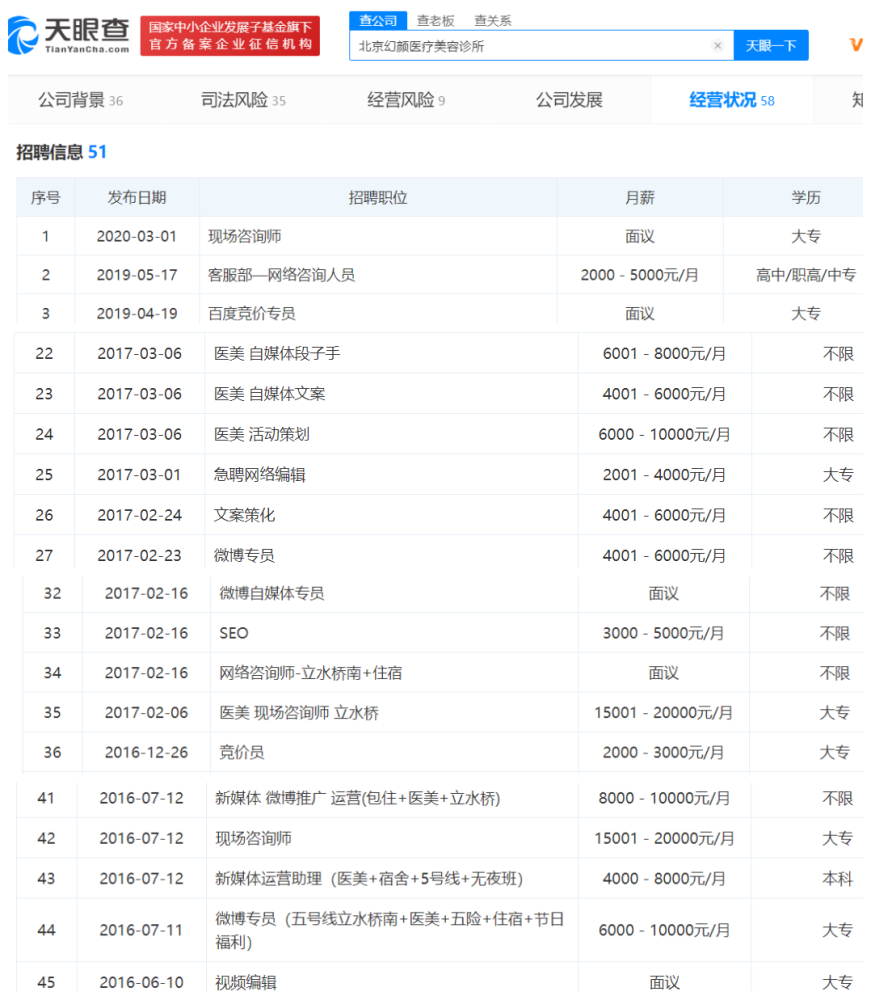The height and width of the screenshot is (1000, 871).
Task: Click the 现场咨询师 job posted 2020-03-01
Action: click(x=244, y=237)
